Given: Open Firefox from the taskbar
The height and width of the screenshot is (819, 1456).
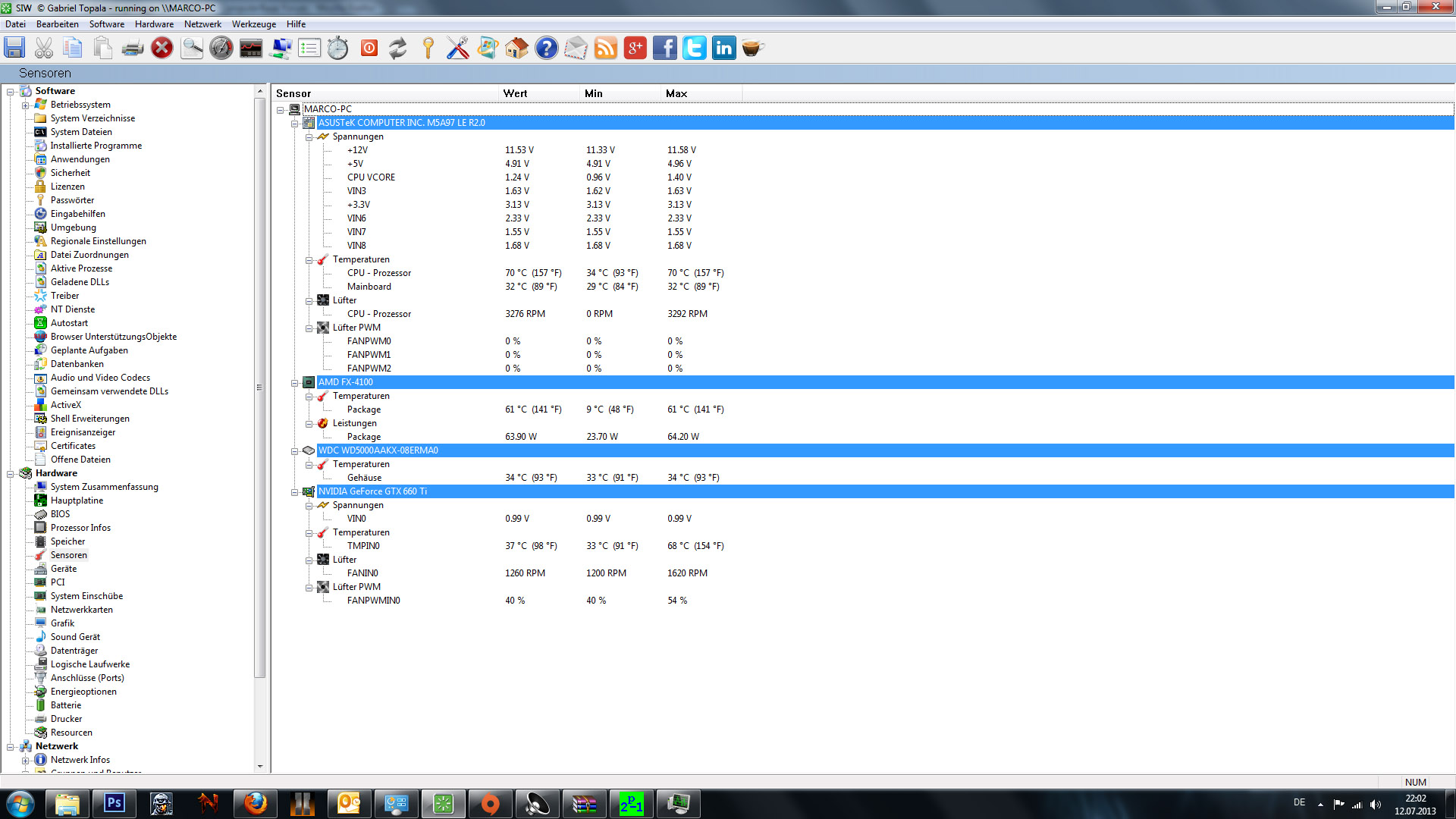Looking at the screenshot, I should (256, 803).
